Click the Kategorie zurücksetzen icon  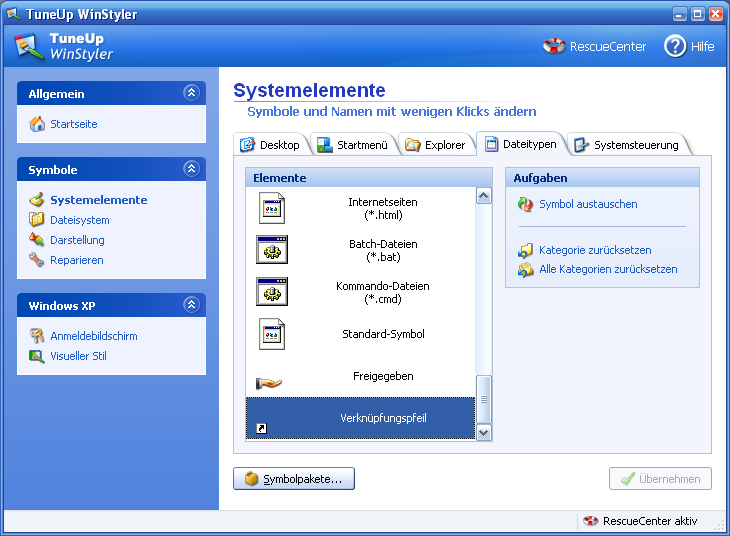click(526, 250)
